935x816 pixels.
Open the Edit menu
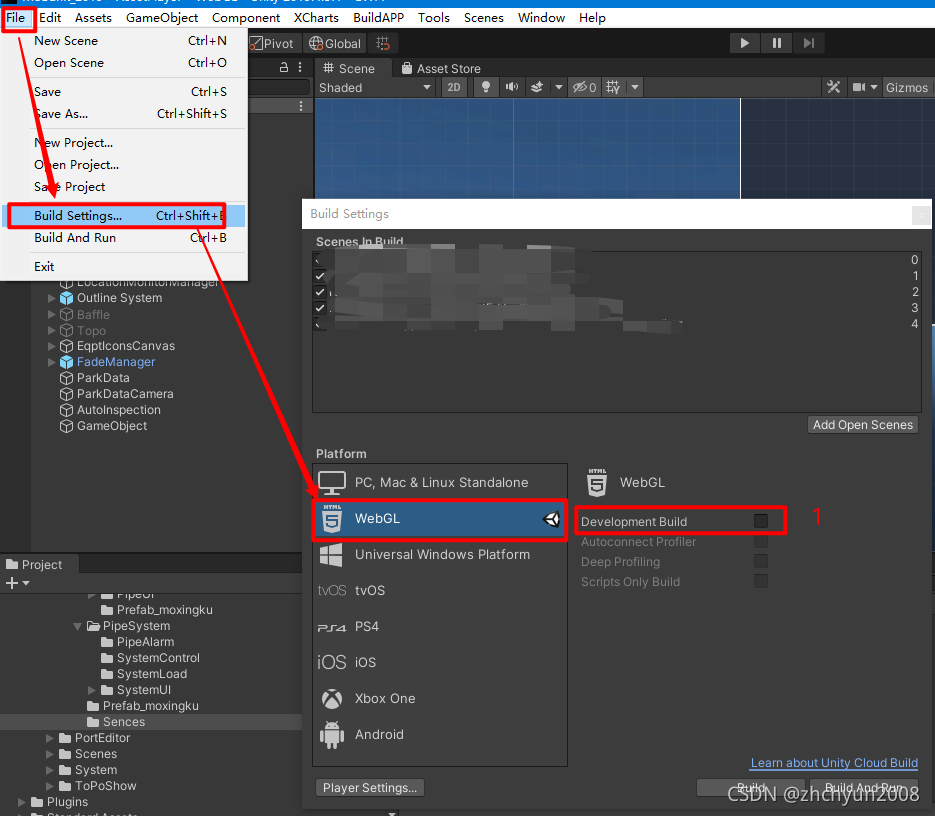(x=50, y=18)
